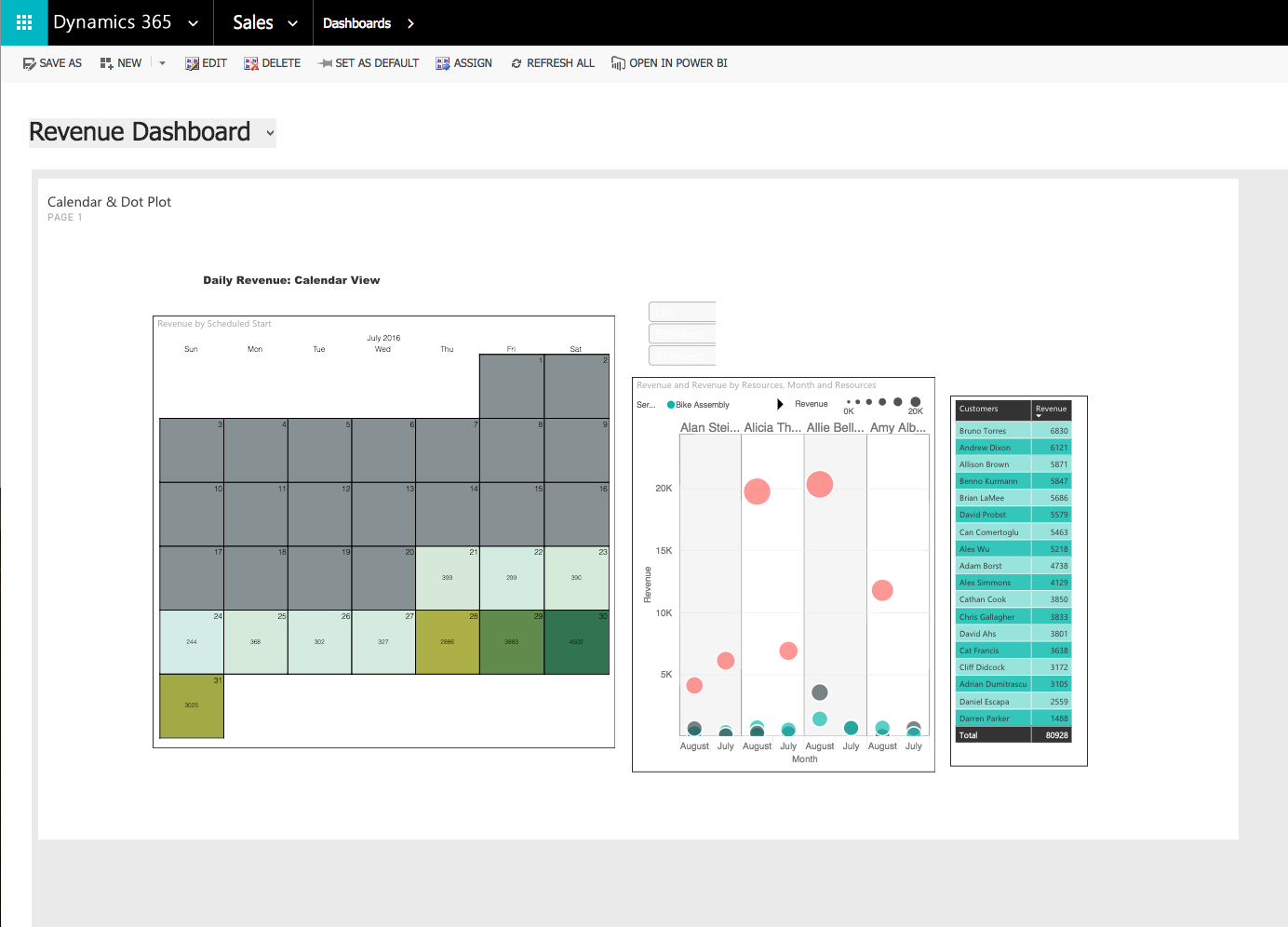Advance the legend with the right arrow
Viewport: 1288px width, 927px height.
780,404
